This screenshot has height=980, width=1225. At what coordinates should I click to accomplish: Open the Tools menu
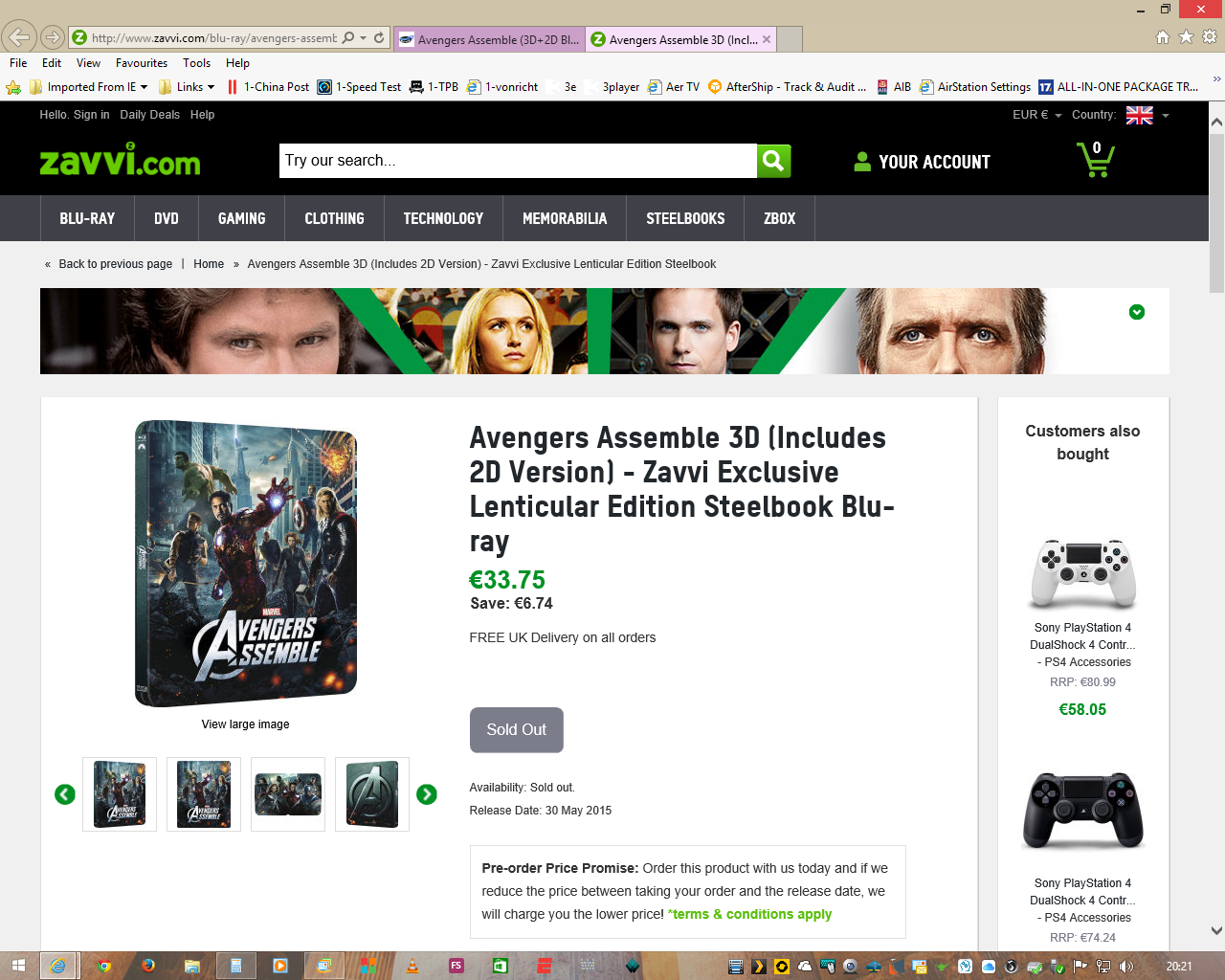(196, 63)
